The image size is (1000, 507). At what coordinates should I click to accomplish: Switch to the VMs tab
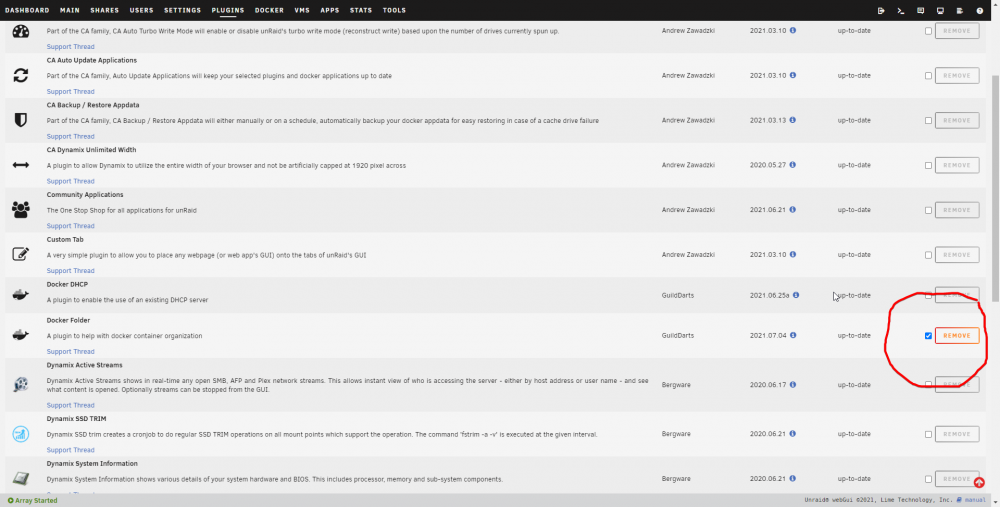click(302, 10)
